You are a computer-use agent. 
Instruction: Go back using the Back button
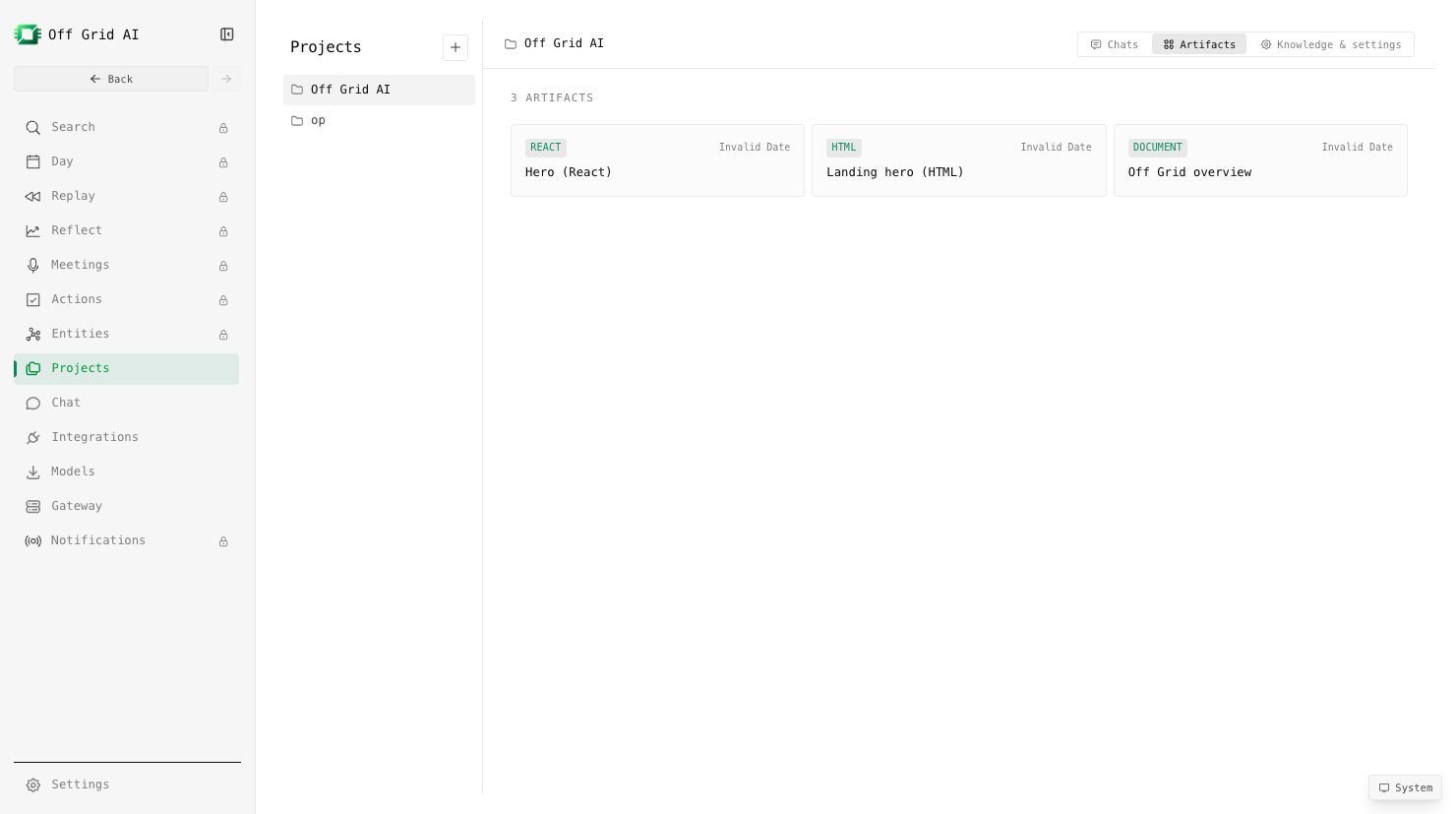(111, 79)
